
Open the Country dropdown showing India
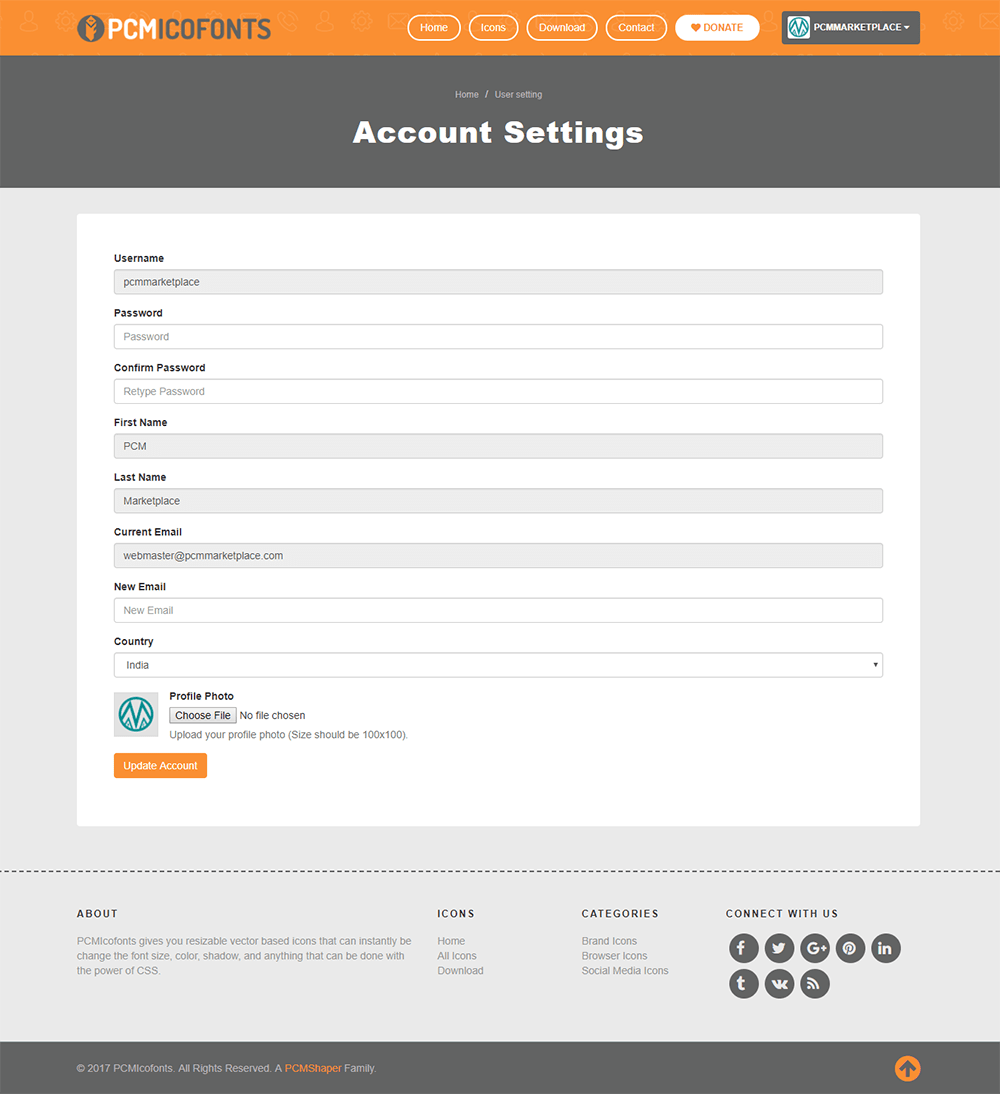(498, 665)
